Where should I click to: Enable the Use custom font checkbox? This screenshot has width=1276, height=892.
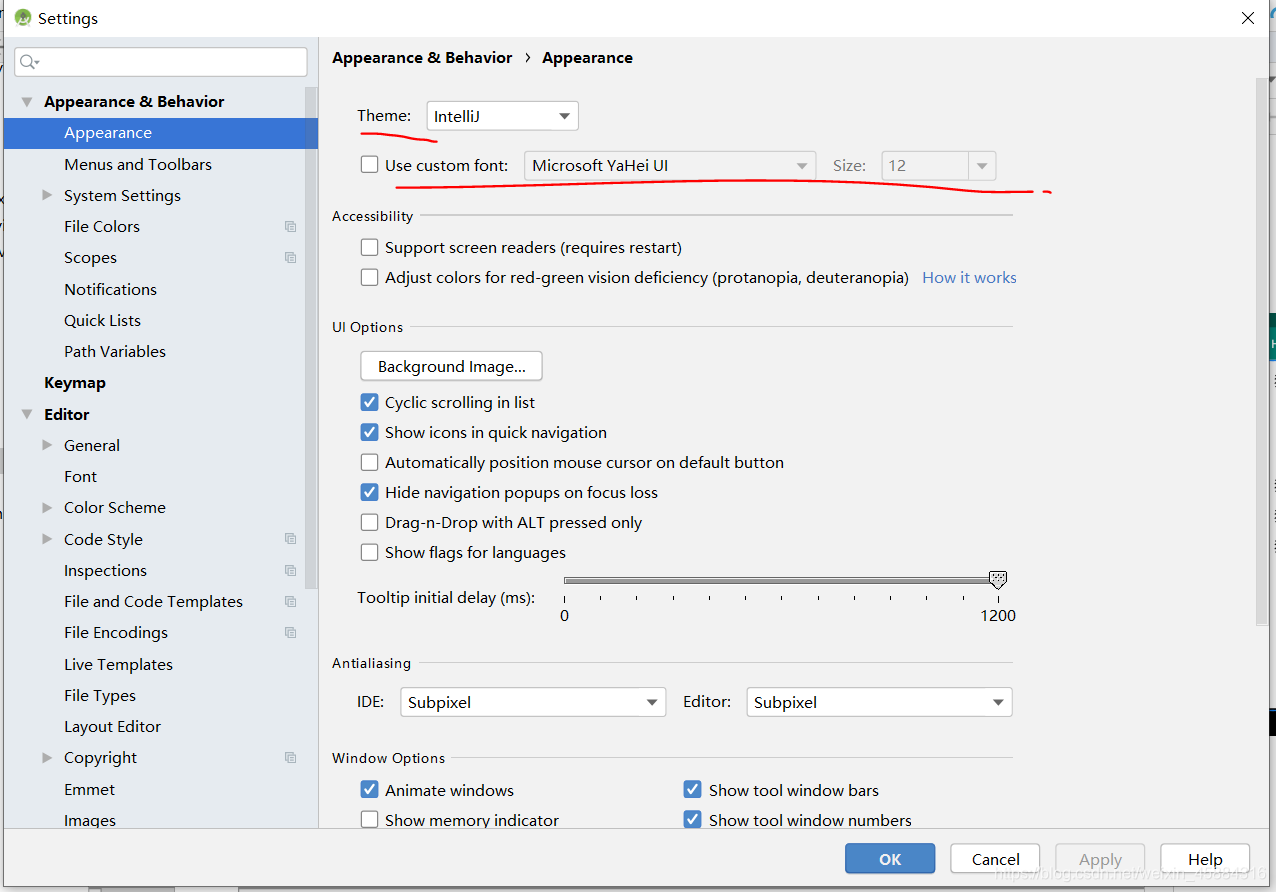click(x=370, y=165)
